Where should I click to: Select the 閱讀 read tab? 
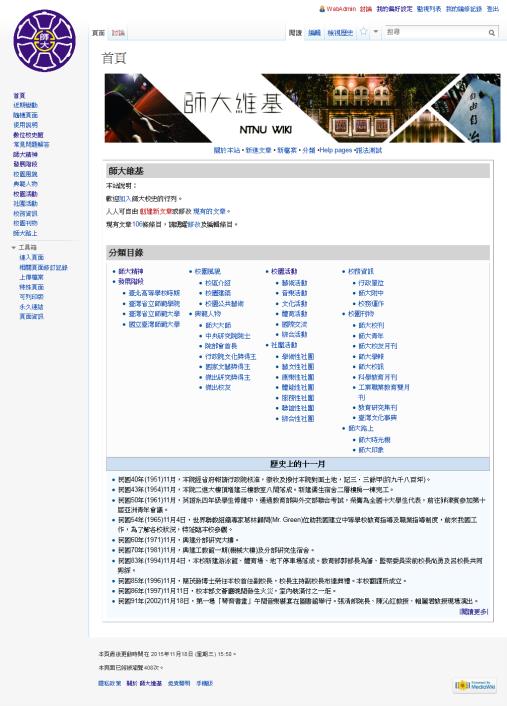pos(295,33)
